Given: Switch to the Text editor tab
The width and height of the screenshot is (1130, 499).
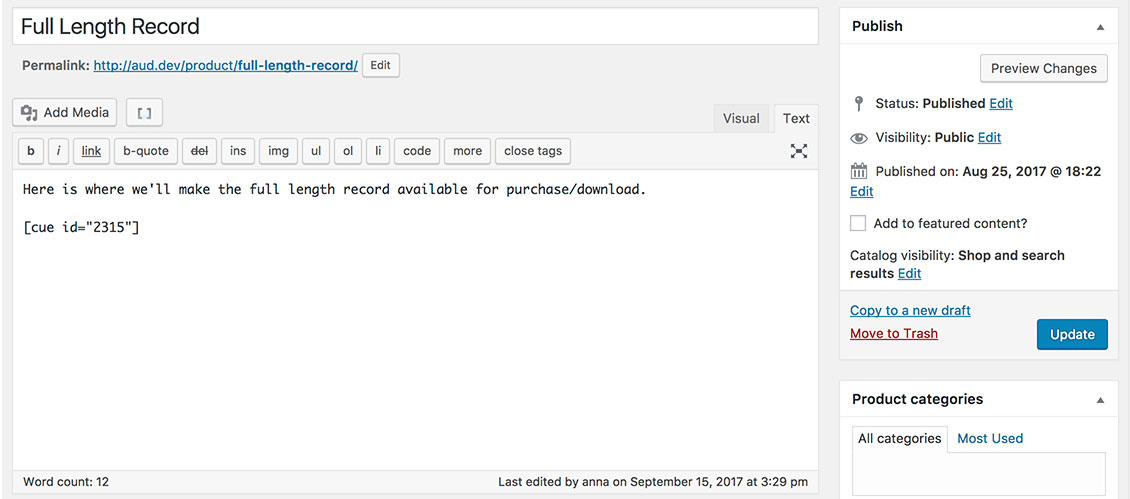Looking at the screenshot, I should pos(796,119).
